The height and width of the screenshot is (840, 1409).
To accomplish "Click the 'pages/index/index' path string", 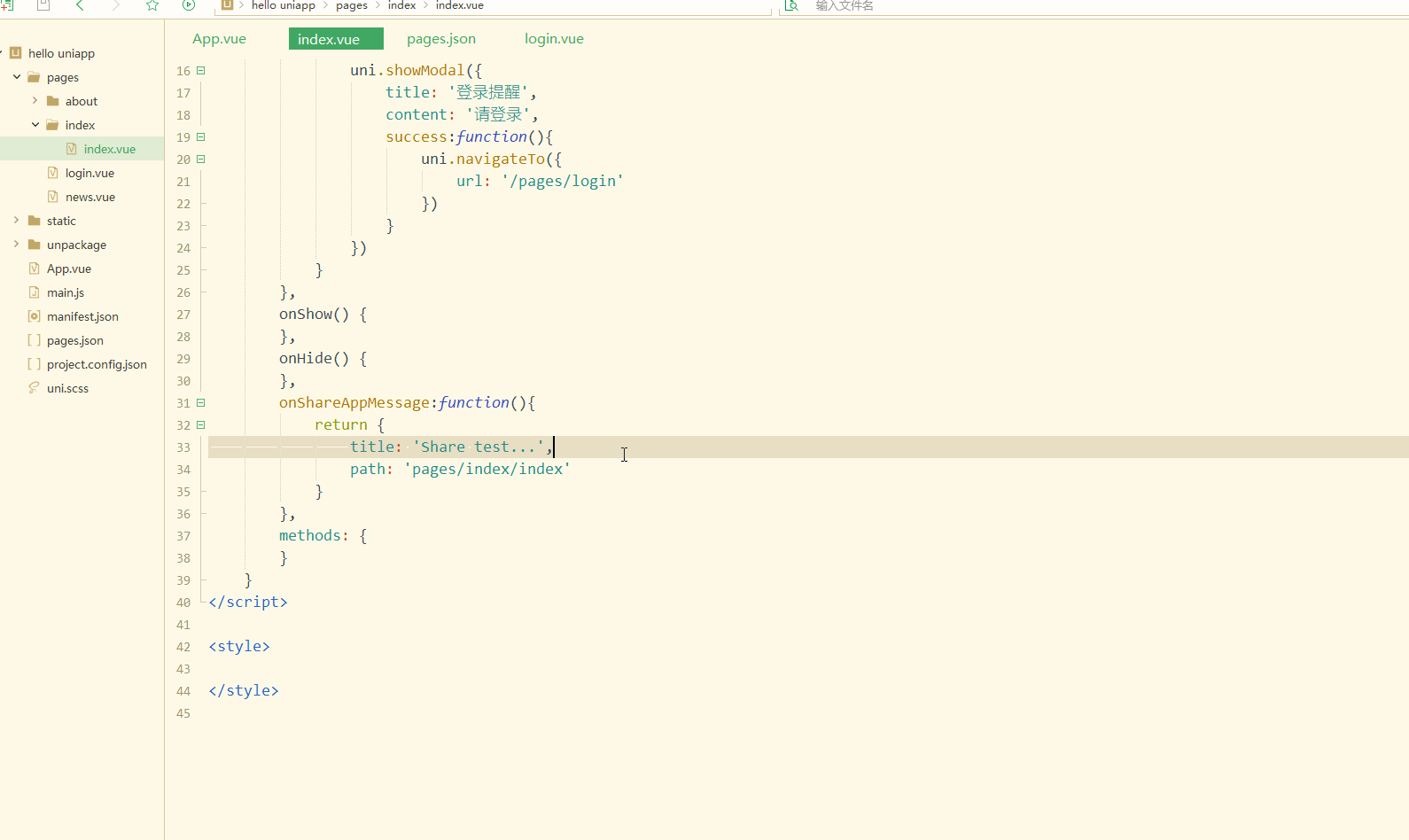I will [x=487, y=470].
